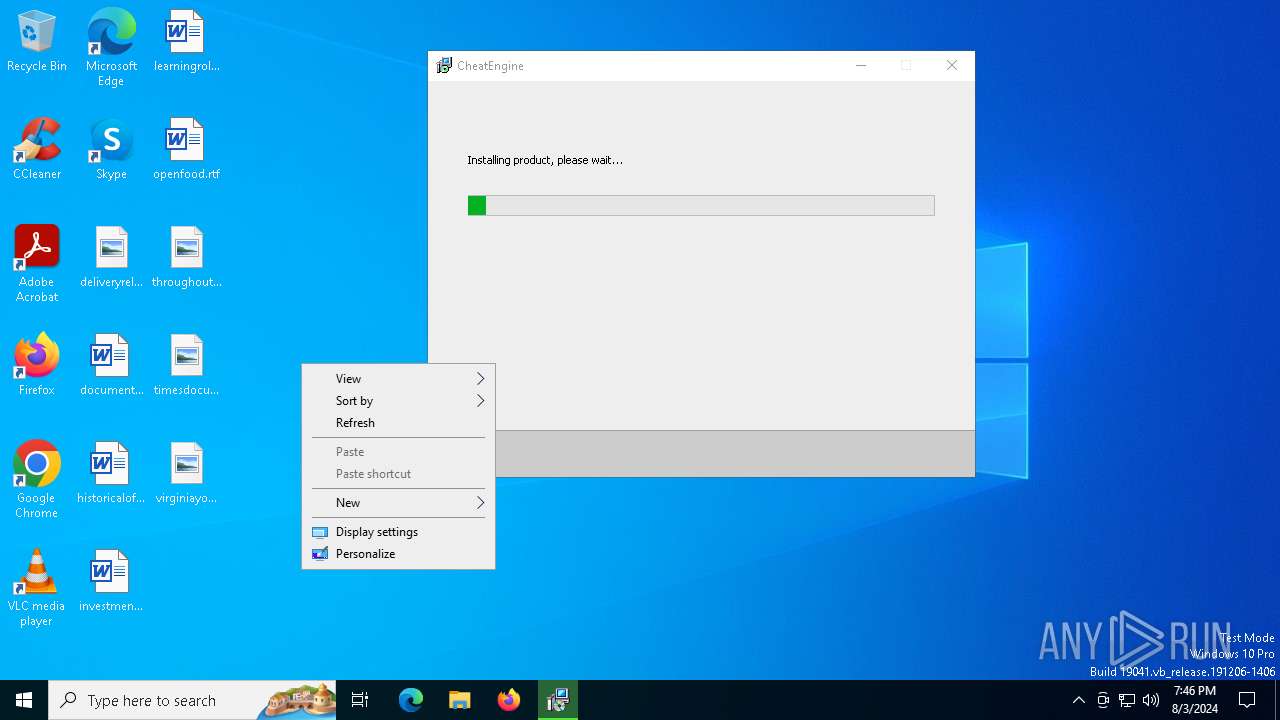This screenshot has width=1280, height=720.
Task: Choose Refresh from the context menu
Action: click(398, 423)
